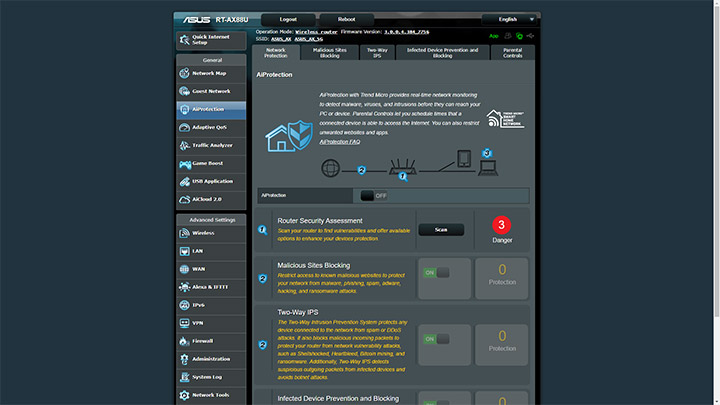Viewport: 720px width, 405px height.
Task: Open Network Tools page
Action: (x=211, y=395)
